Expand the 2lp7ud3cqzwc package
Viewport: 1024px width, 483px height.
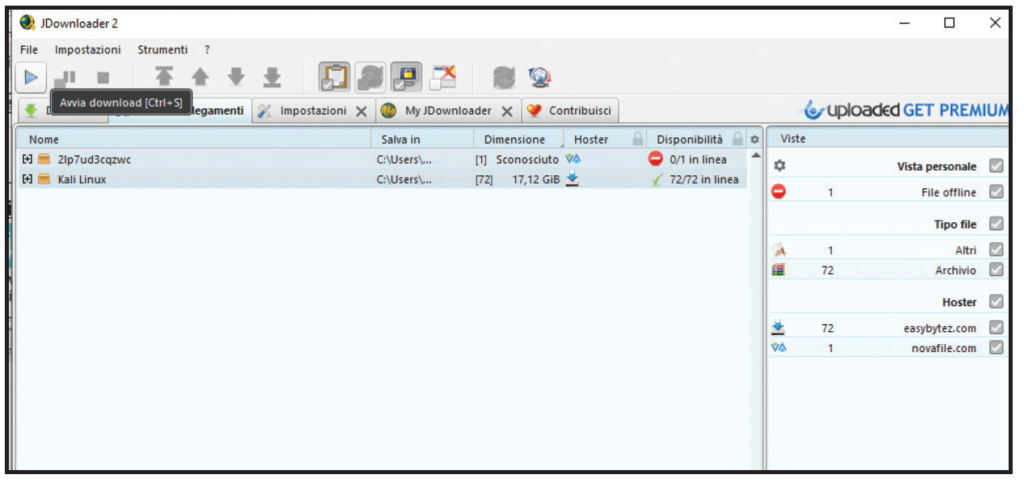27,159
